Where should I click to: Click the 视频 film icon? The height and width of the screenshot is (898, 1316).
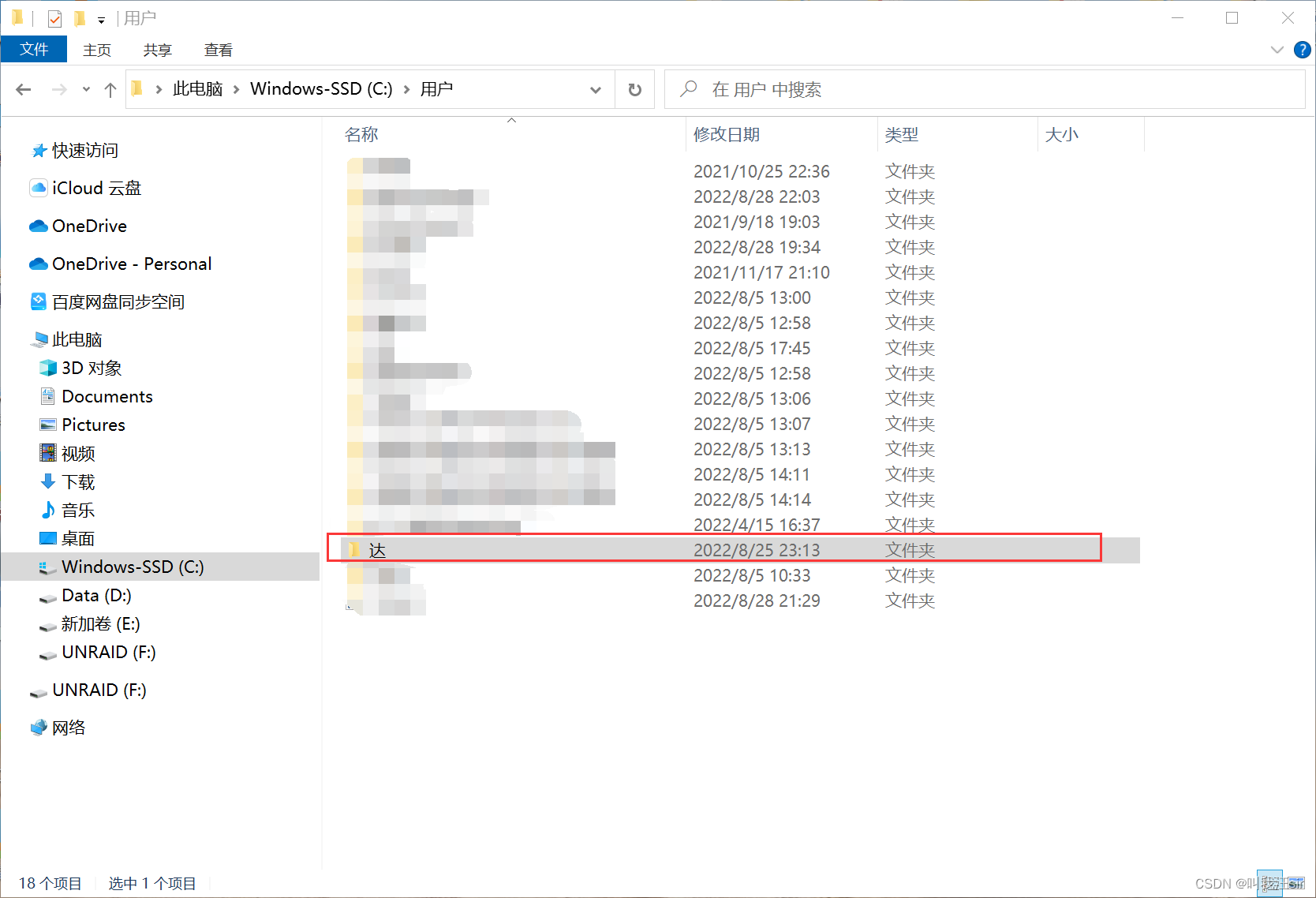pyautogui.click(x=48, y=453)
